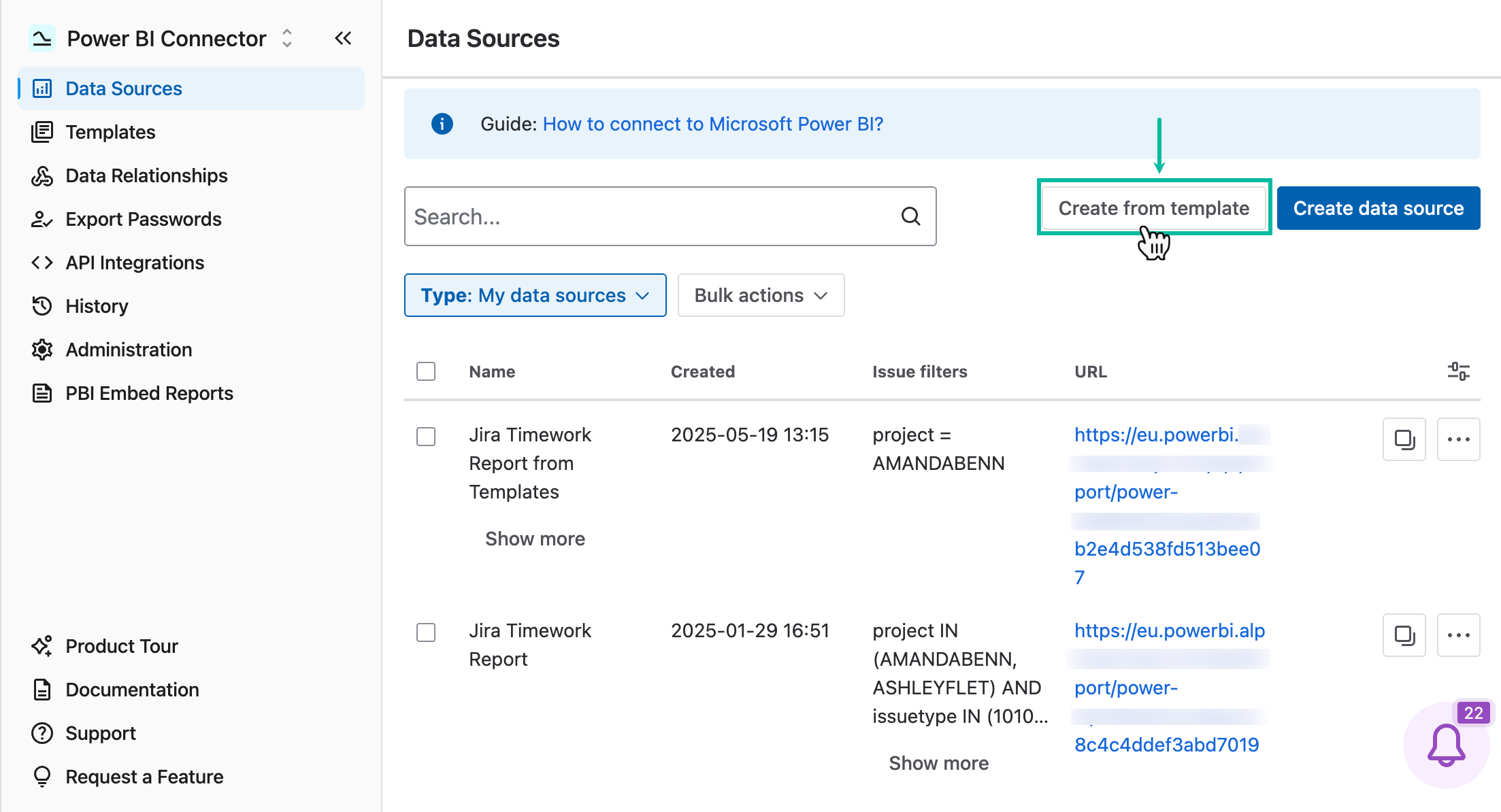Click the info icon in guide banner
Viewport: 1501px width, 812px height.
click(442, 124)
